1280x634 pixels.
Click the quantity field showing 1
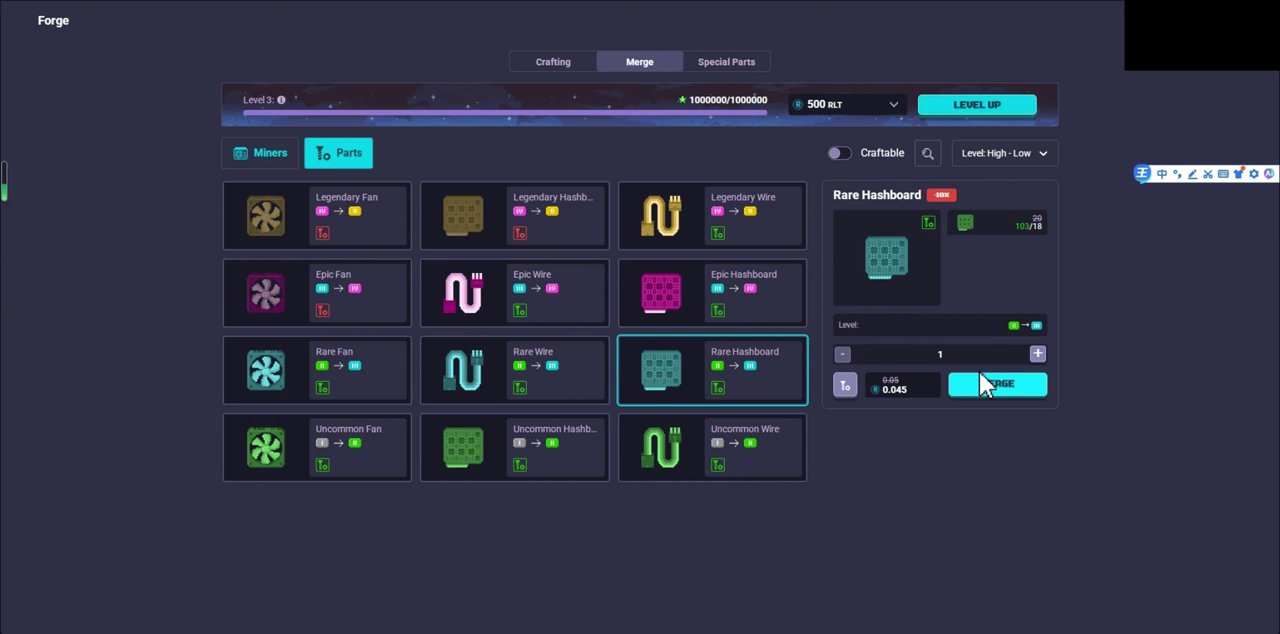click(x=940, y=354)
